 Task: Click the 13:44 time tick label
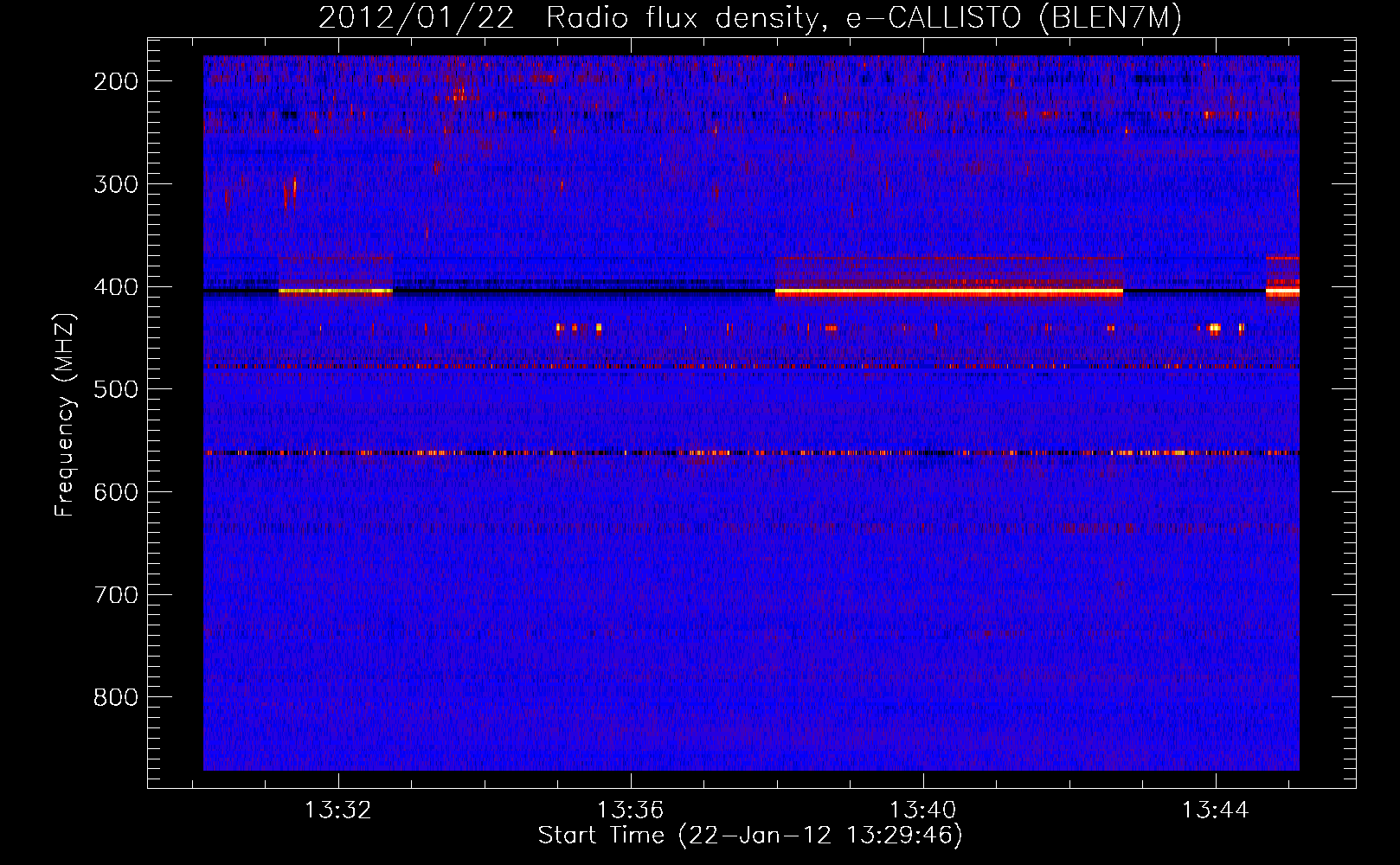point(1216,810)
